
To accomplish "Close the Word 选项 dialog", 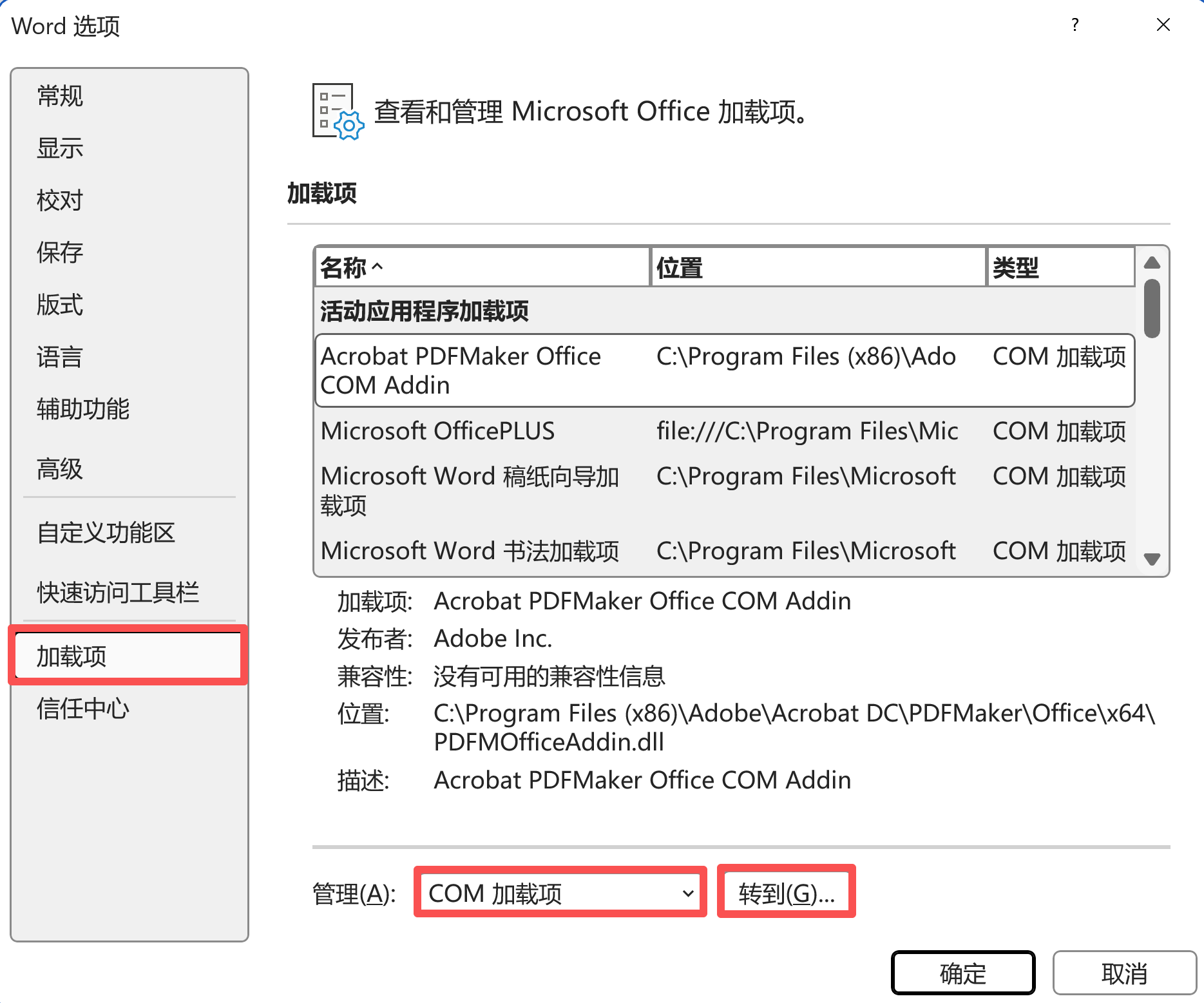I will point(1163,25).
